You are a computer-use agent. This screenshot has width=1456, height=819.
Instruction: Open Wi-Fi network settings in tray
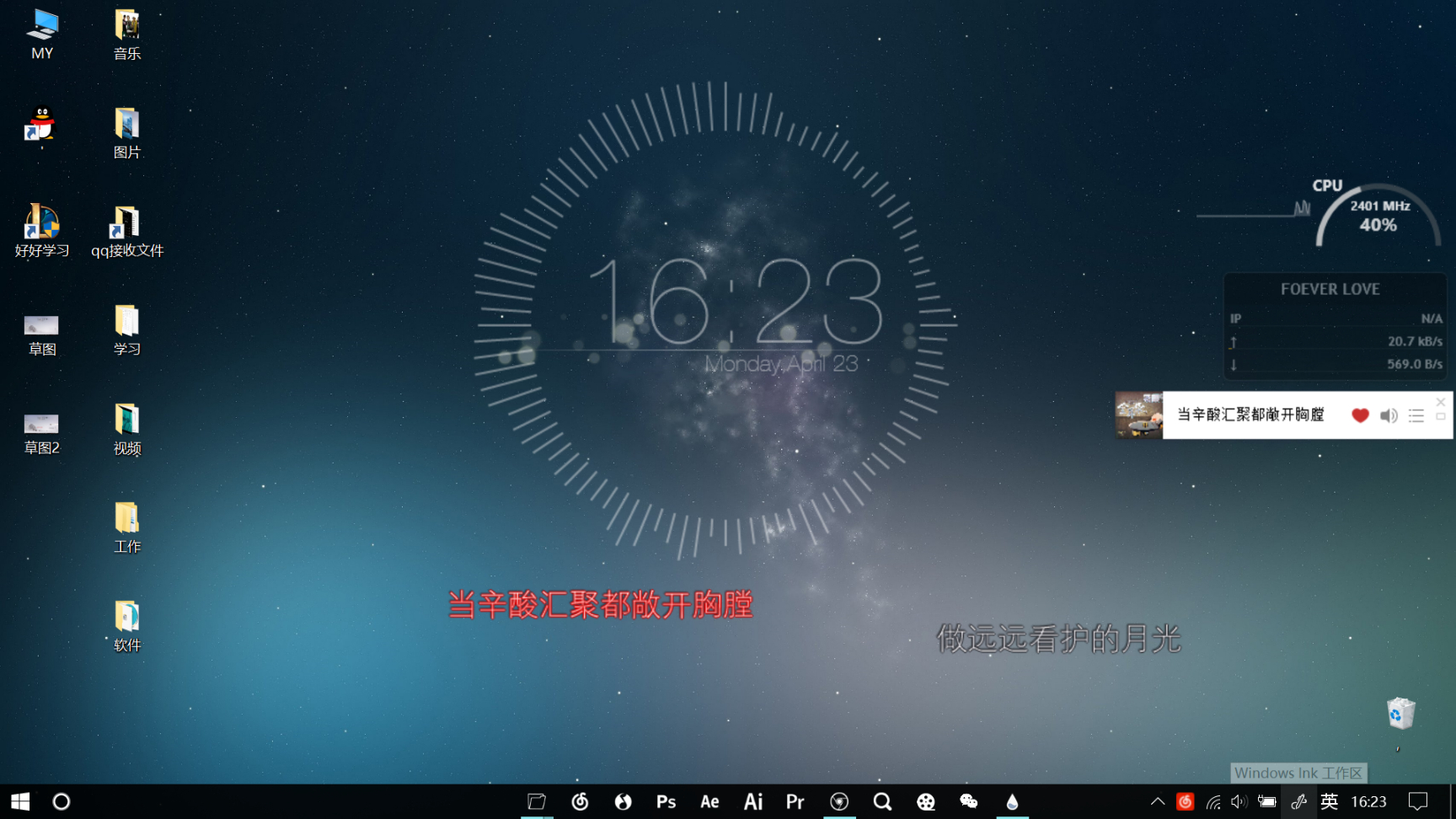coord(1212,801)
